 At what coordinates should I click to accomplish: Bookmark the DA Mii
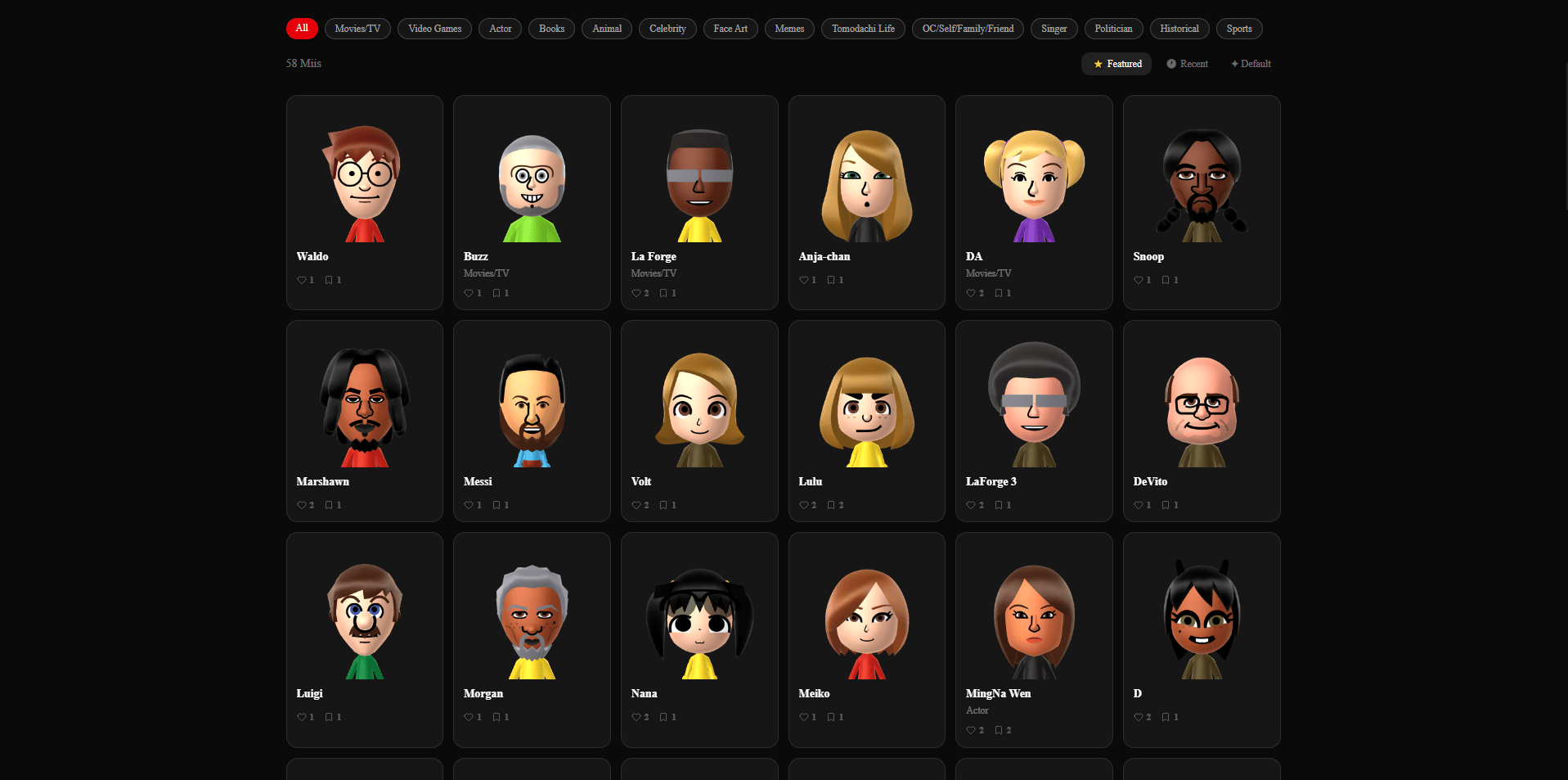coord(999,293)
